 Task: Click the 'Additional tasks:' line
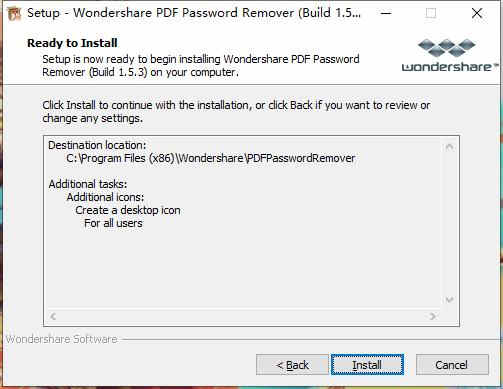point(88,184)
